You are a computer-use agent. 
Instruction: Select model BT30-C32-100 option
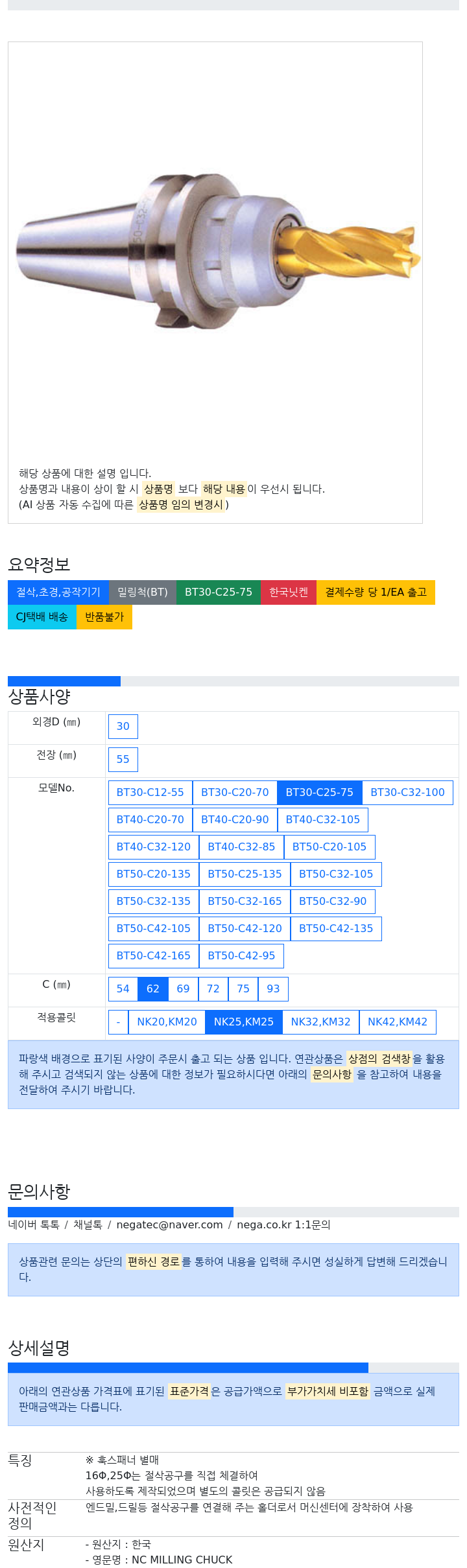(407, 792)
